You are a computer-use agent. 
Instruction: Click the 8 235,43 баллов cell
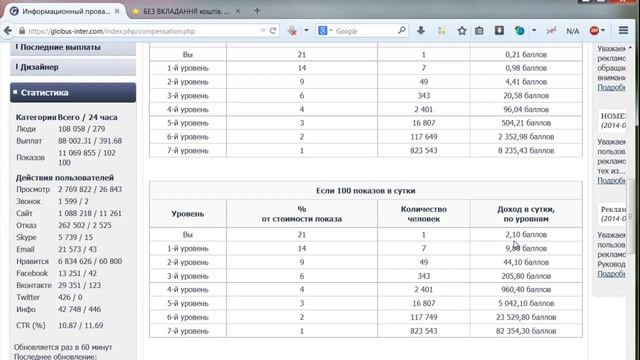point(526,151)
